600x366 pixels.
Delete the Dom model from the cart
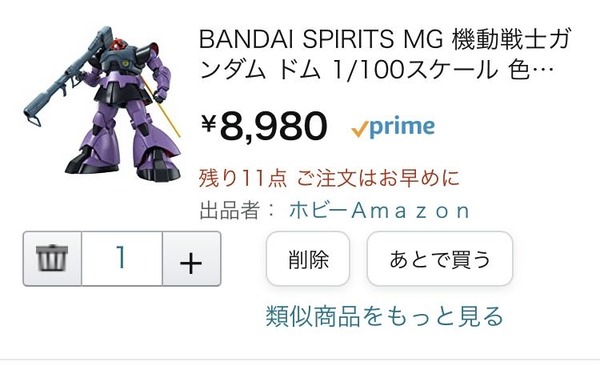(308, 259)
